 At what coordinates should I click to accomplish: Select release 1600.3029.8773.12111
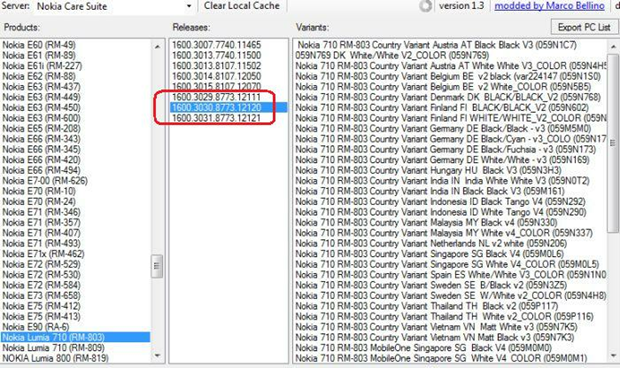[216, 97]
